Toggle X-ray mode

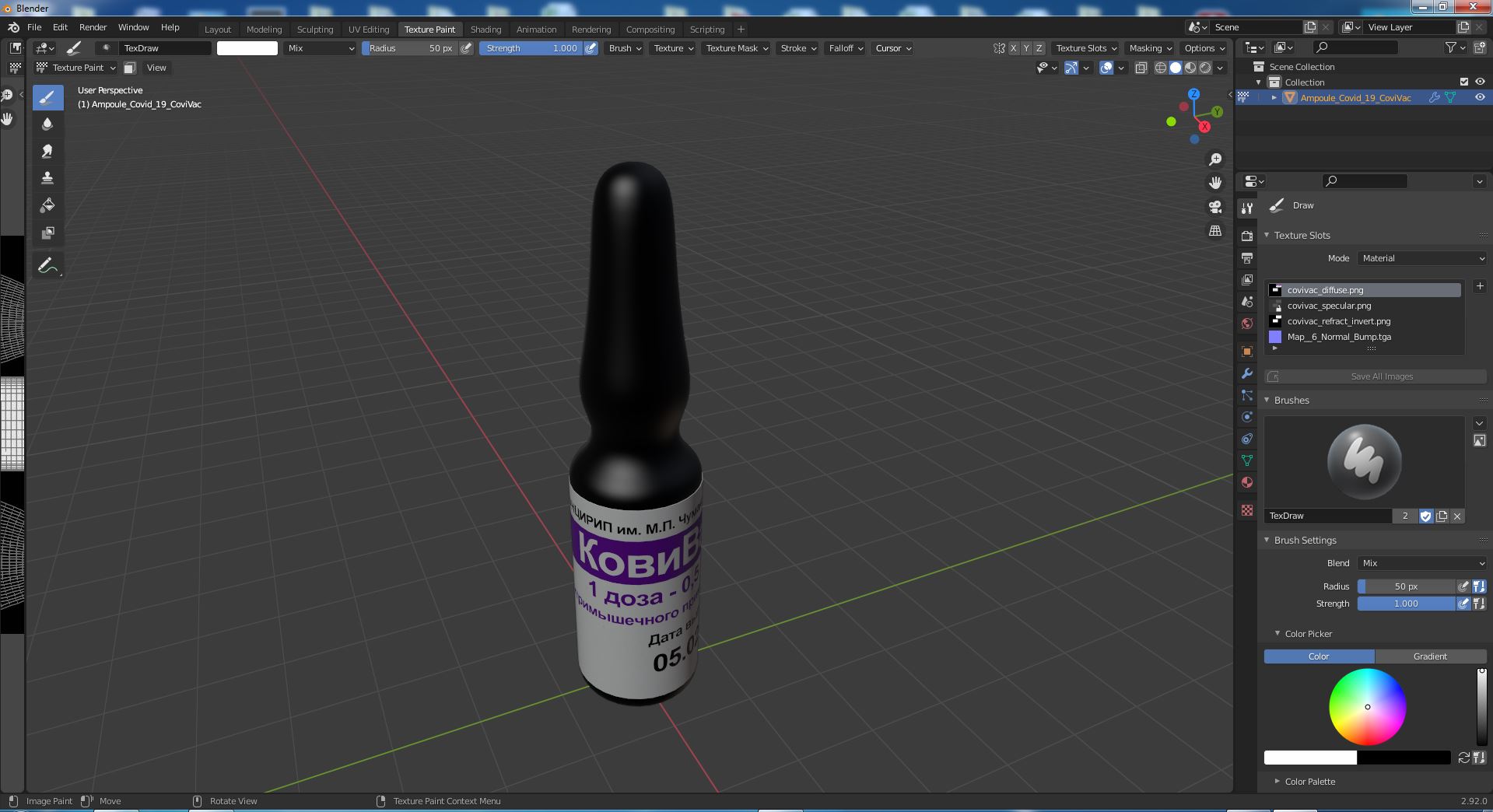[1141, 68]
